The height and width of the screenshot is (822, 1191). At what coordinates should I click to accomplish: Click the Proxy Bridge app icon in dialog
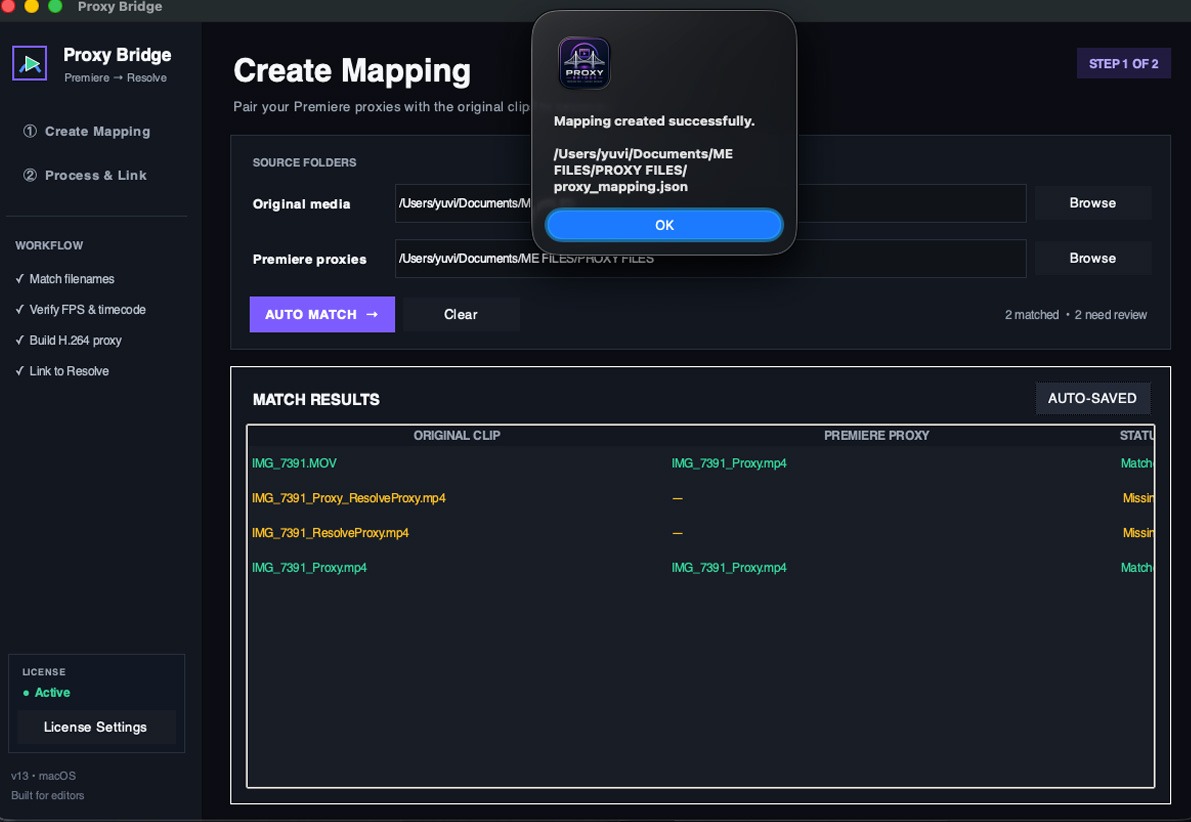coord(584,63)
